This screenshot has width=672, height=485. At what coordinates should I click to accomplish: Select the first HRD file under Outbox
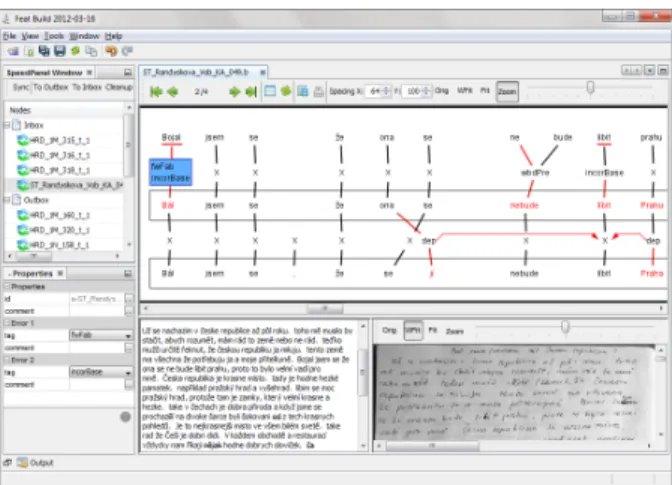54,215
